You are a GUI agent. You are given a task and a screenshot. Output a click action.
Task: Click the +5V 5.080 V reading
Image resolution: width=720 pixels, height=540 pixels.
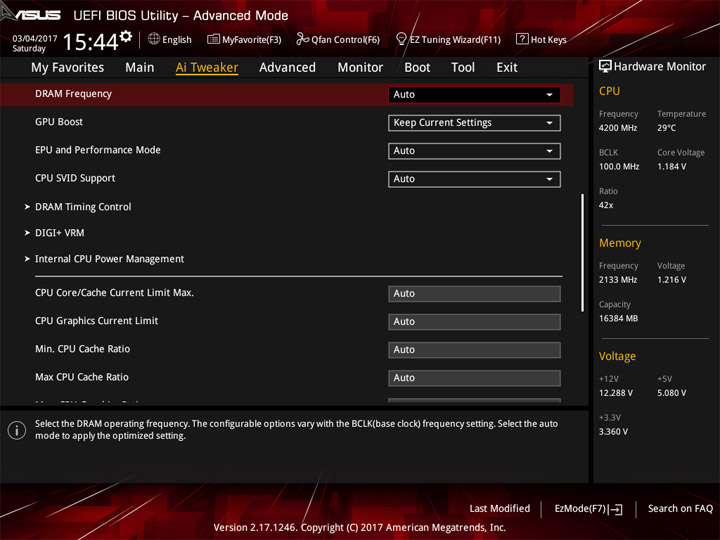pos(671,393)
